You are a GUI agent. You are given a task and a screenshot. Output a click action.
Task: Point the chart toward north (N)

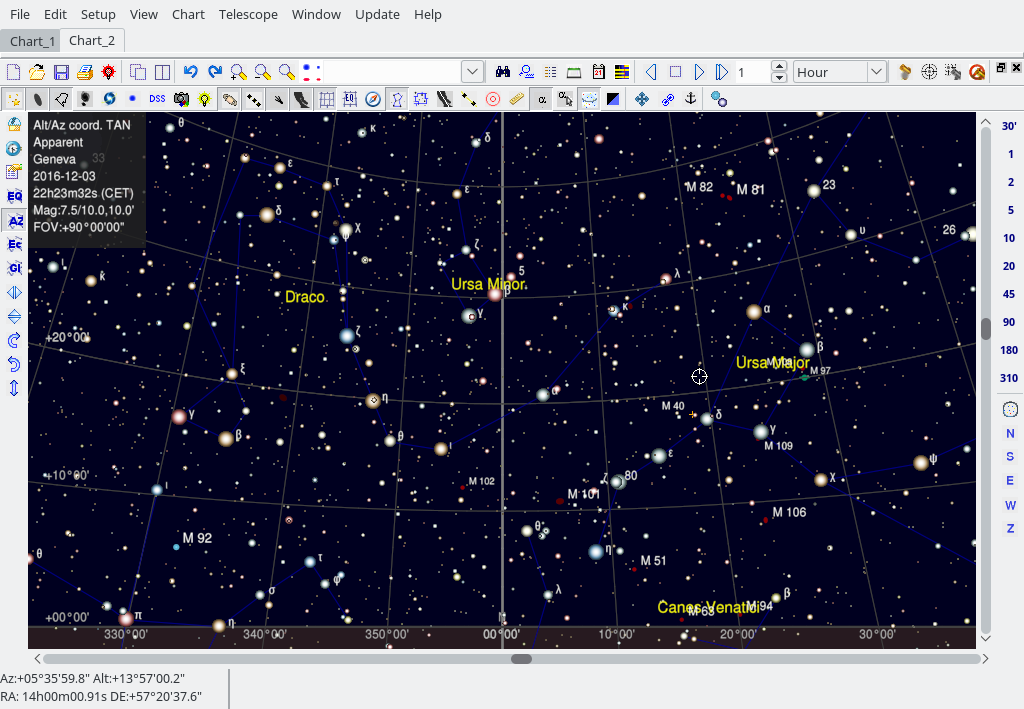1010,433
